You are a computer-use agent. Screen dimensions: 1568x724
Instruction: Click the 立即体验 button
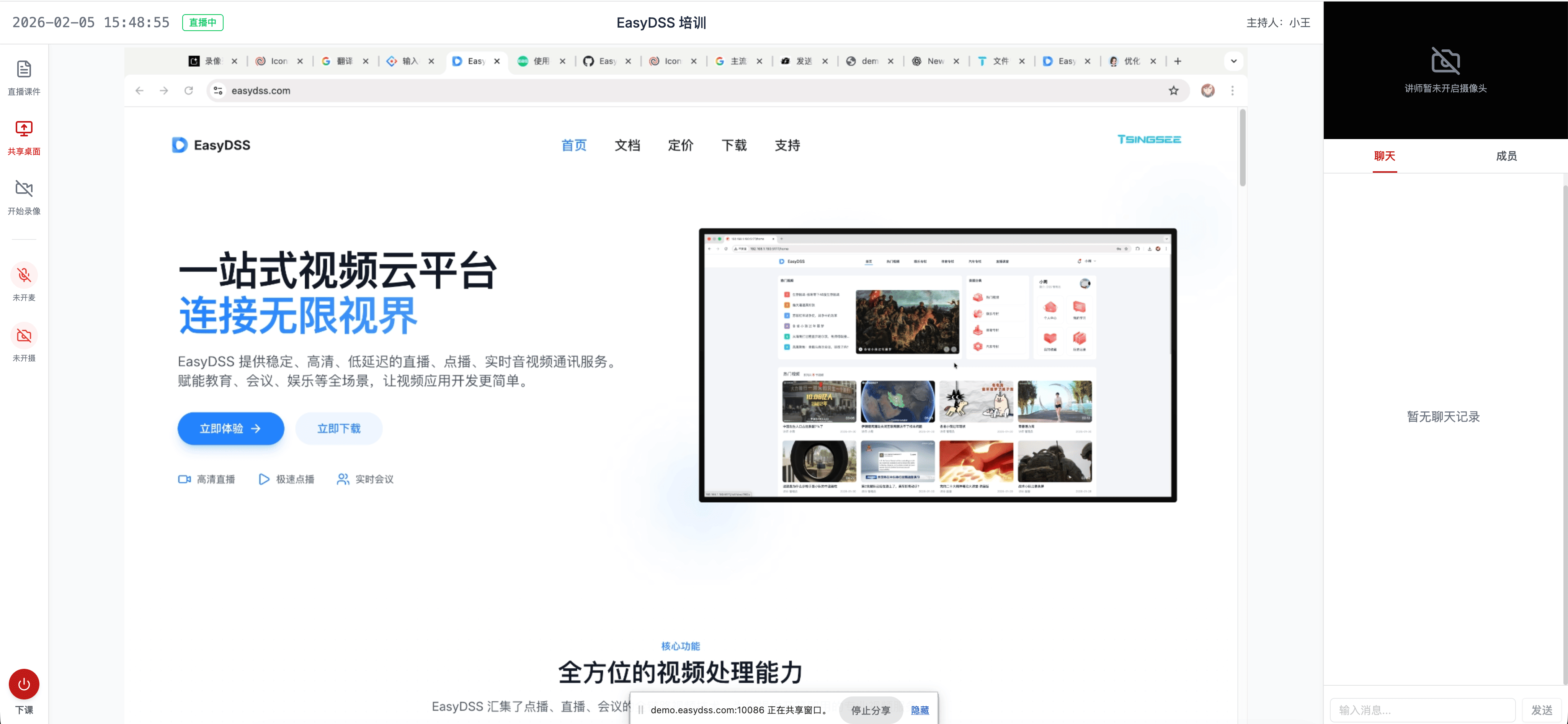tap(231, 429)
